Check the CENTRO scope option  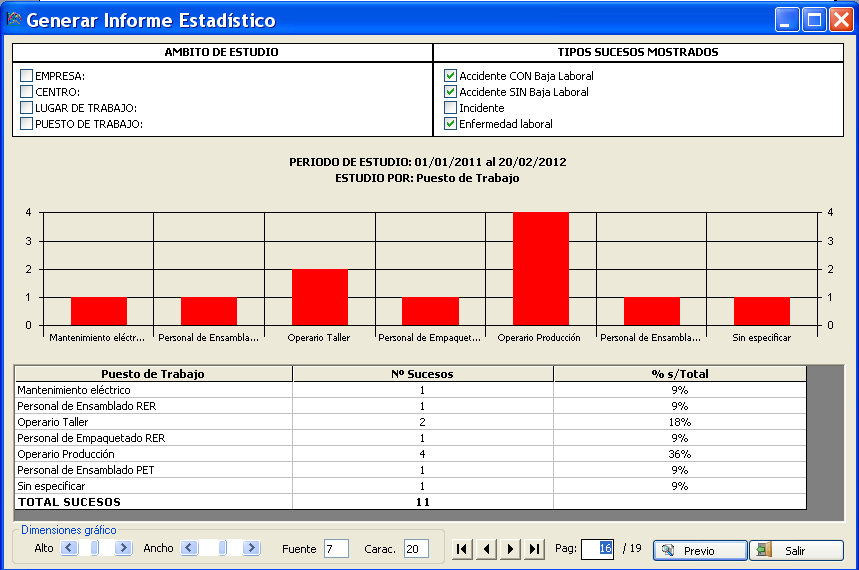[x=27, y=92]
